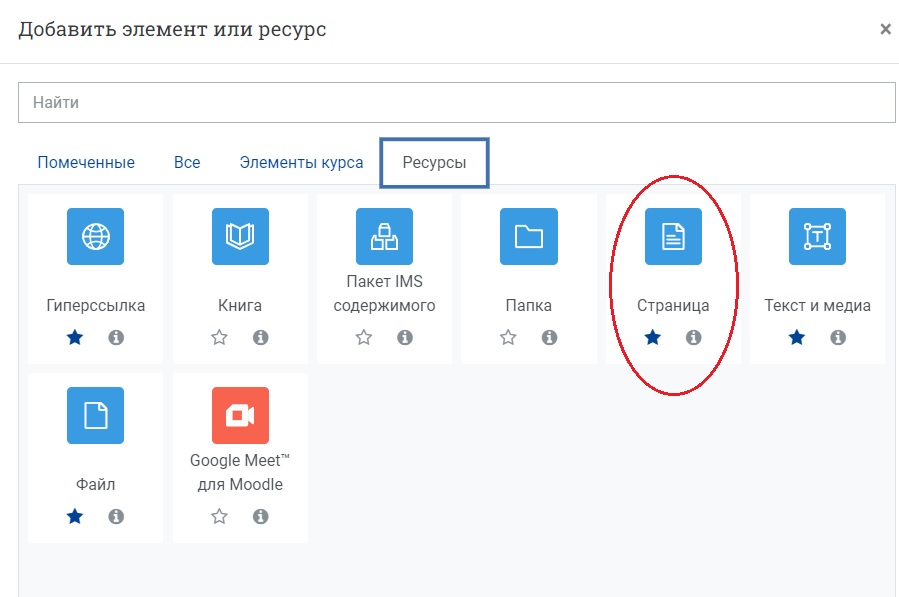The width and height of the screenshot is (899, 597).
Task: Star the Папка resource
Action: coord(508,337)
